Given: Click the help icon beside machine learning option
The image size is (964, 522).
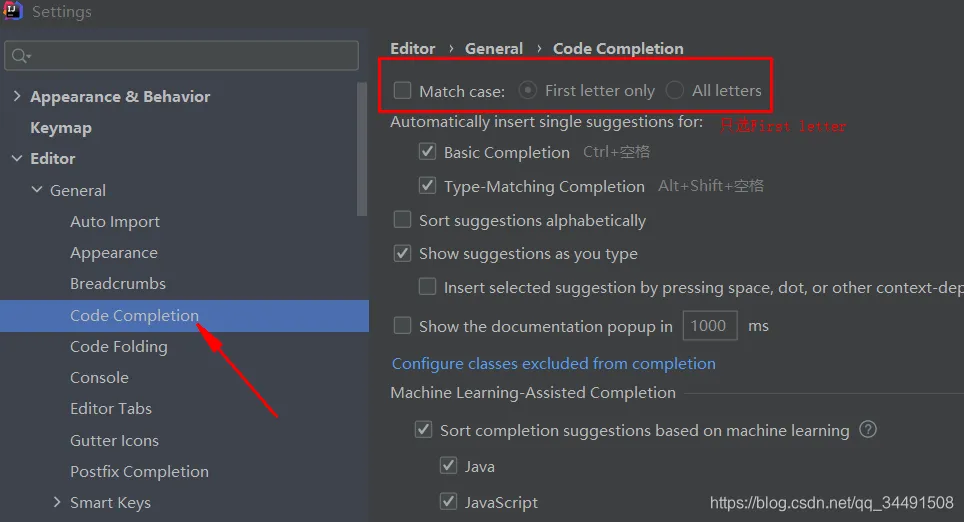Looking at the screenshot, I should click(867, 430).
